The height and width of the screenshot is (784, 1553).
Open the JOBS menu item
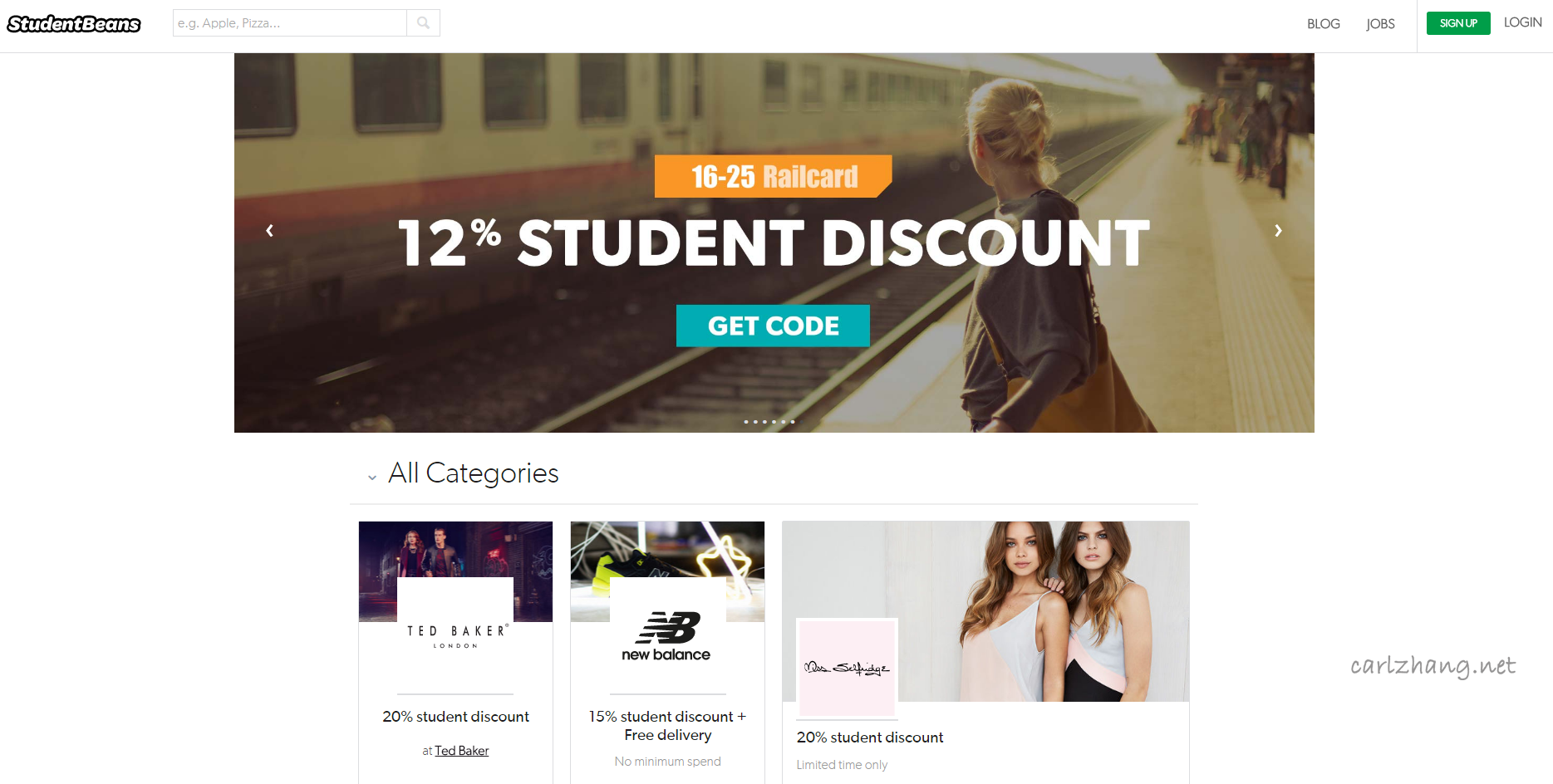pyautogui.click(x=1380, y=24)
